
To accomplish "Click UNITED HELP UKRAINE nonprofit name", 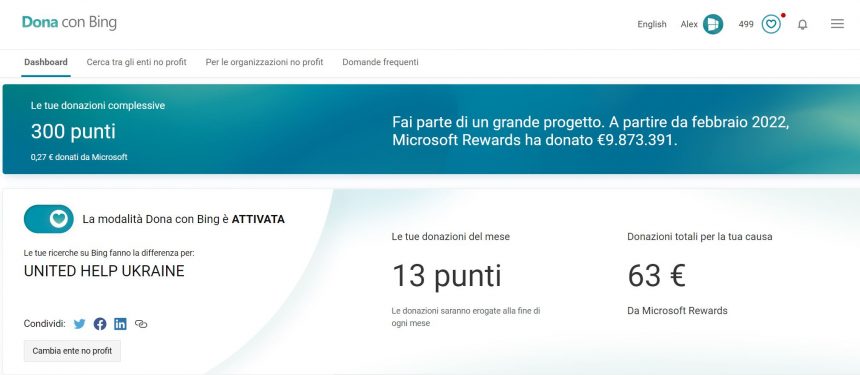I will [x=104, y=271].
